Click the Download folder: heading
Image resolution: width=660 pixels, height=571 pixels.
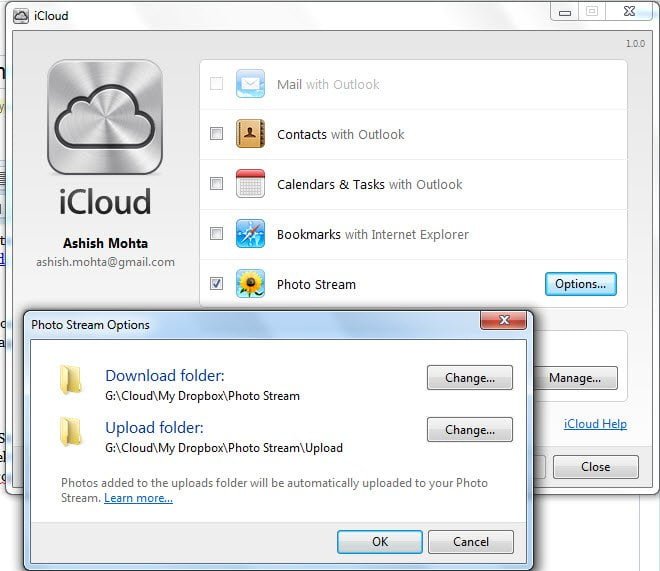[165, 375]
